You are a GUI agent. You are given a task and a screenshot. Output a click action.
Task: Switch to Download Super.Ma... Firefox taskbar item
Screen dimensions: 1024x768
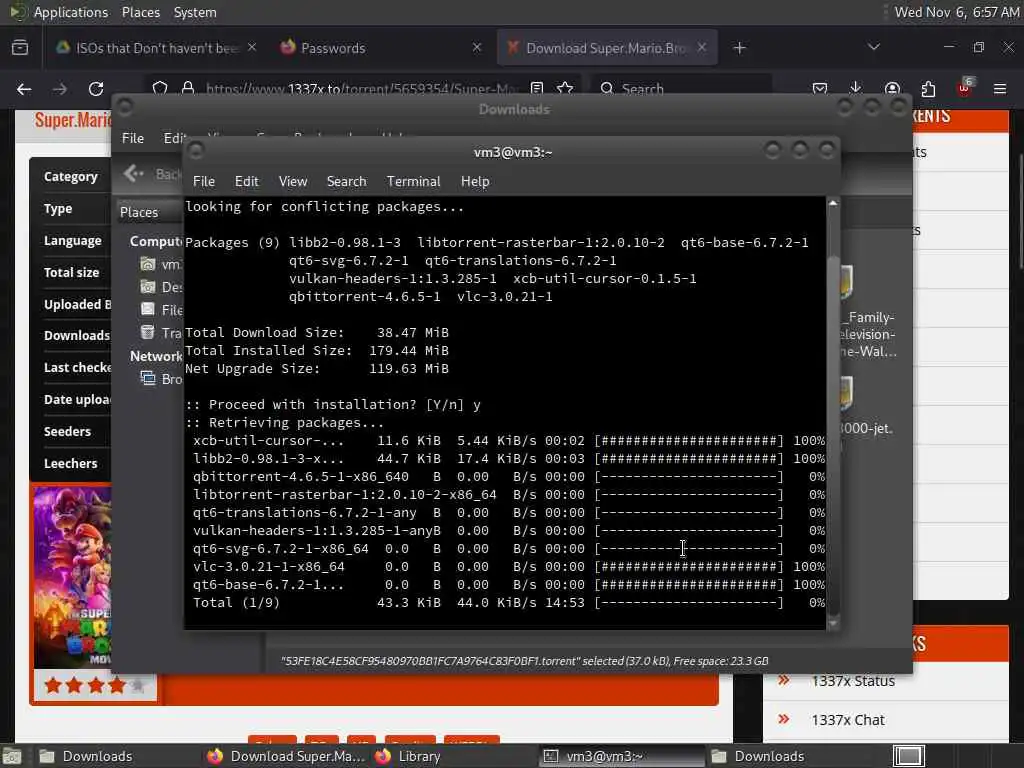(285, 756)
